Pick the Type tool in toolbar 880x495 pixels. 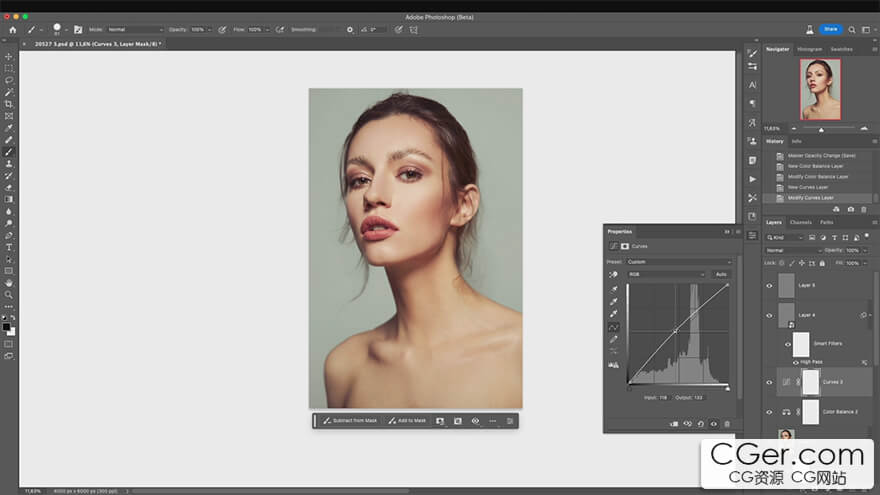coord(9,247)
